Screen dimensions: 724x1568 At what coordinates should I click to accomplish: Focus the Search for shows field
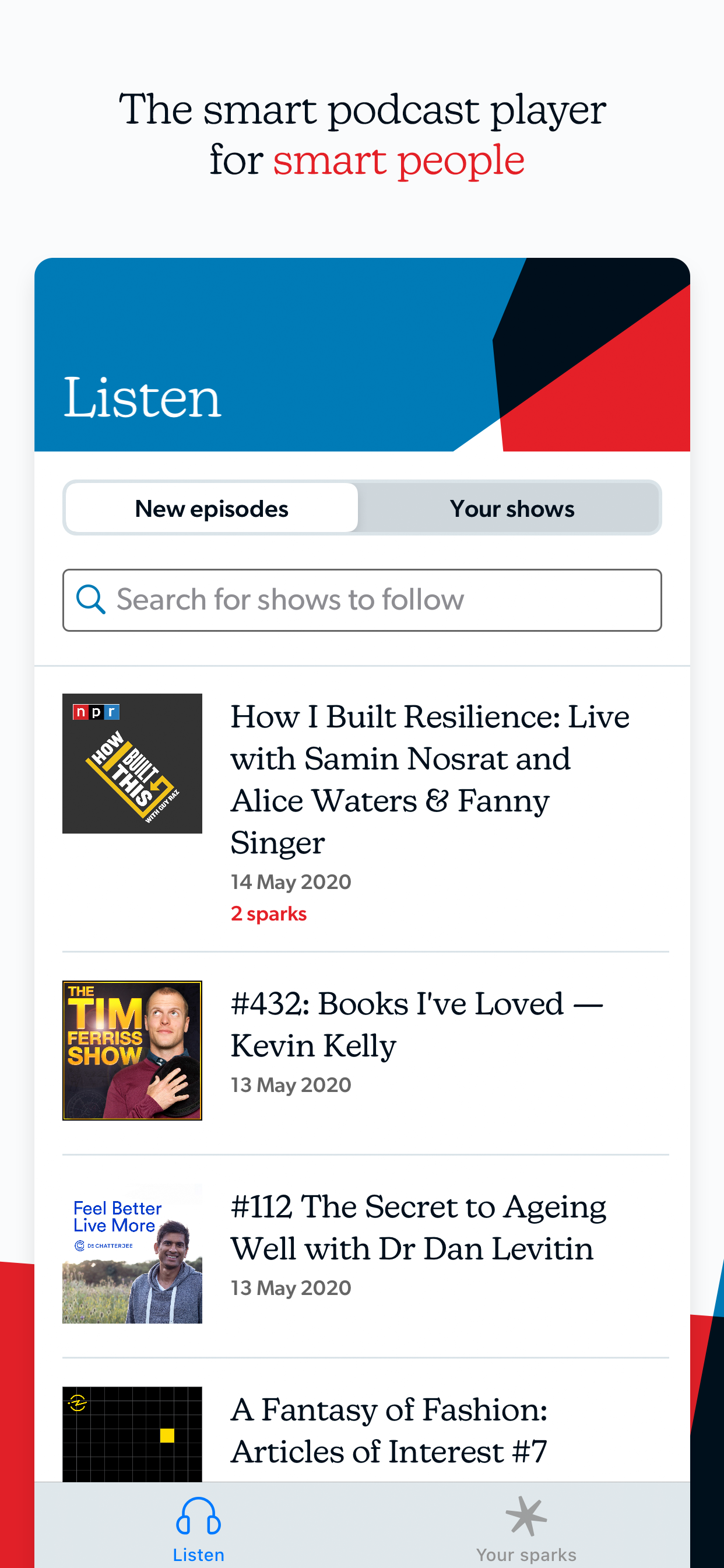362,600
